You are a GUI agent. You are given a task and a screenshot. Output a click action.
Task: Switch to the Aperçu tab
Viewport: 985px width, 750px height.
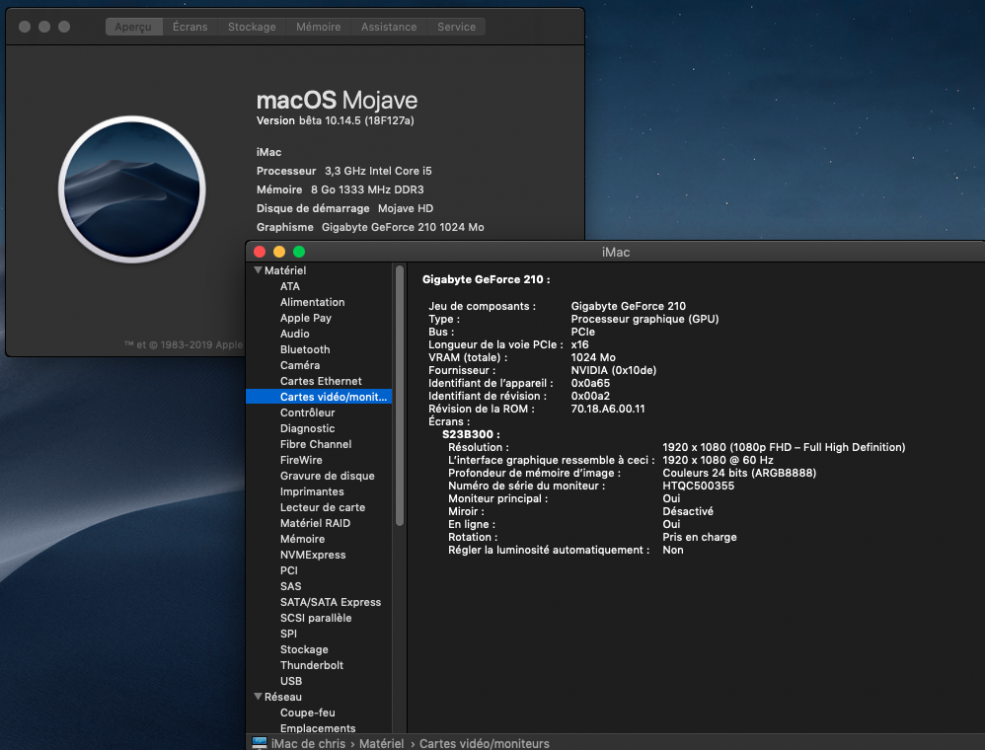click(133, 27)
